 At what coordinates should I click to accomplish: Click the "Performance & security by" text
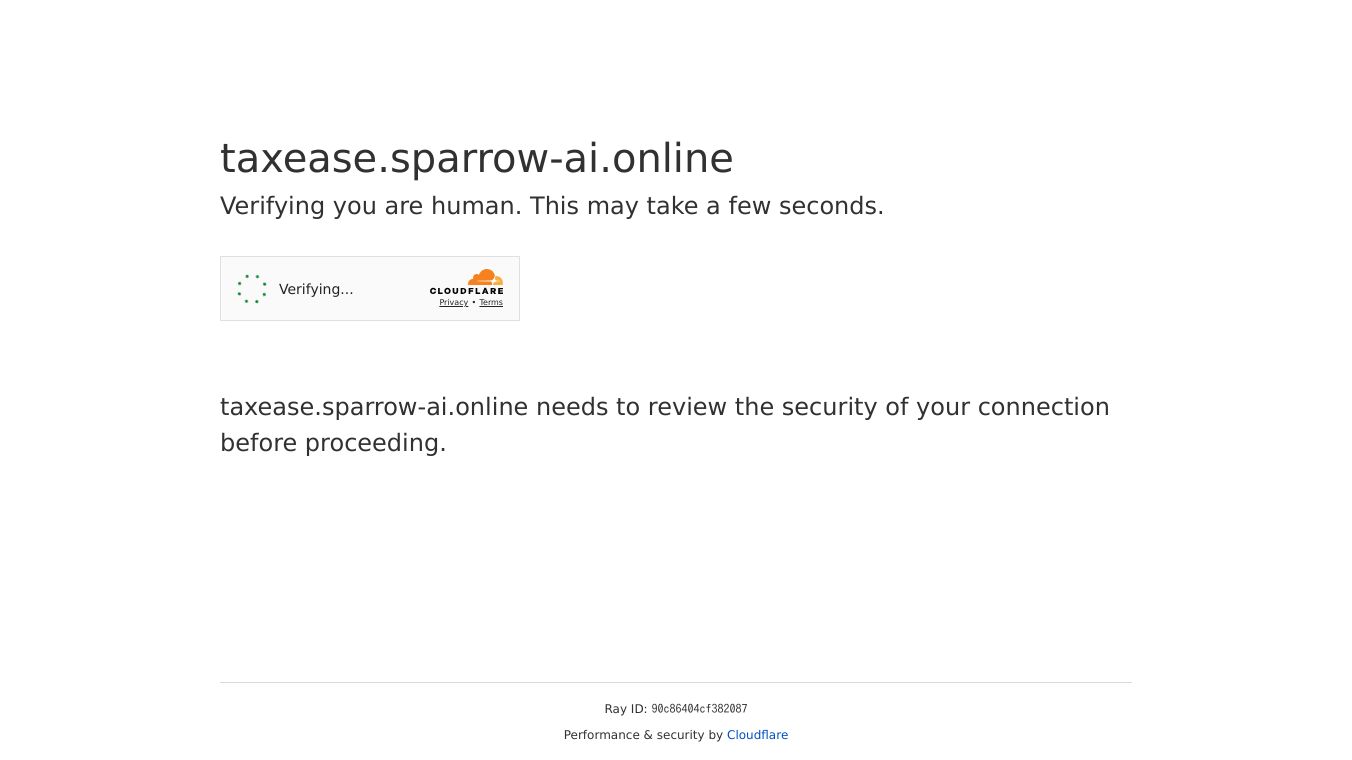click(x=643, y=735)
